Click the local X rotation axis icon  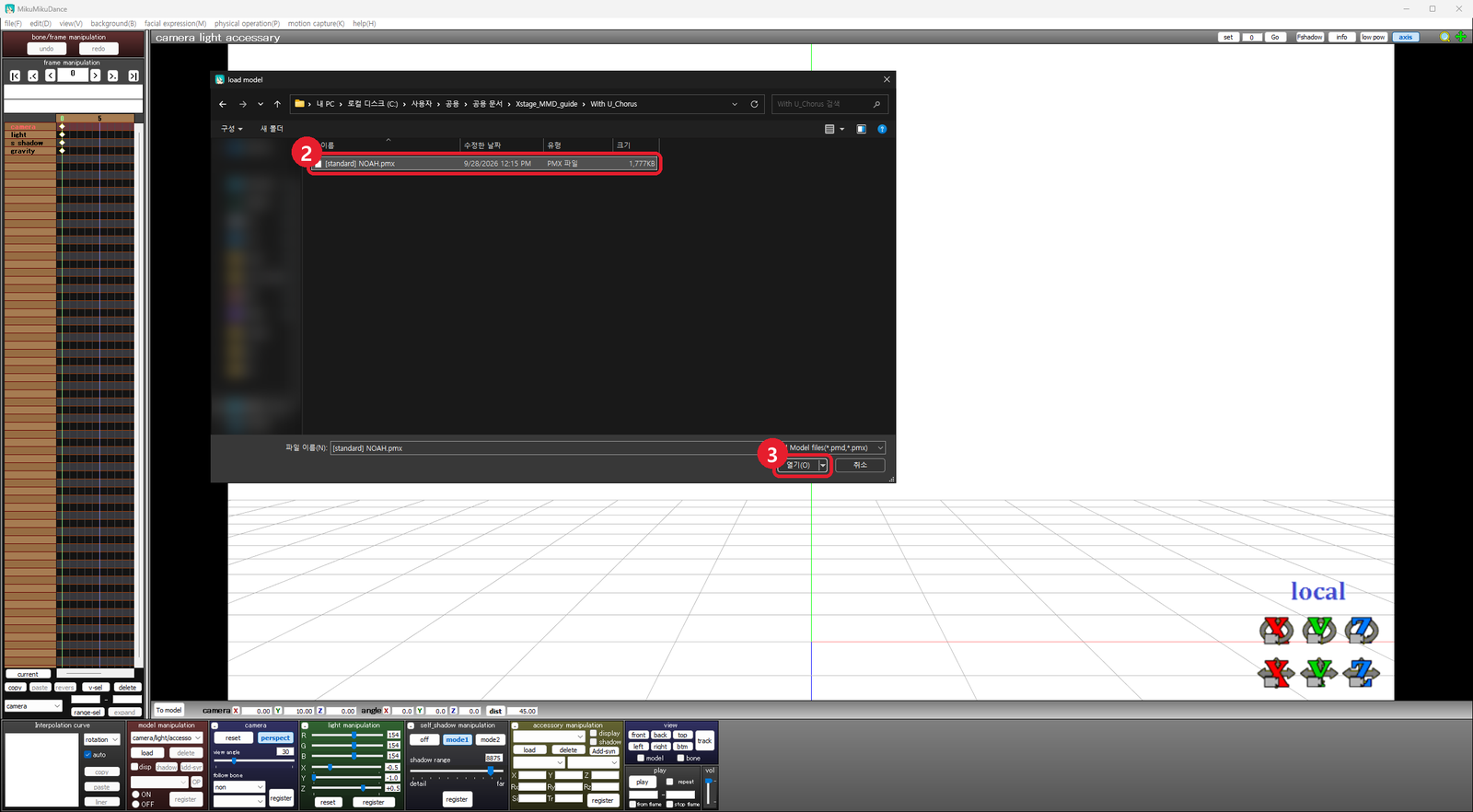click(x=1276, y=631)
